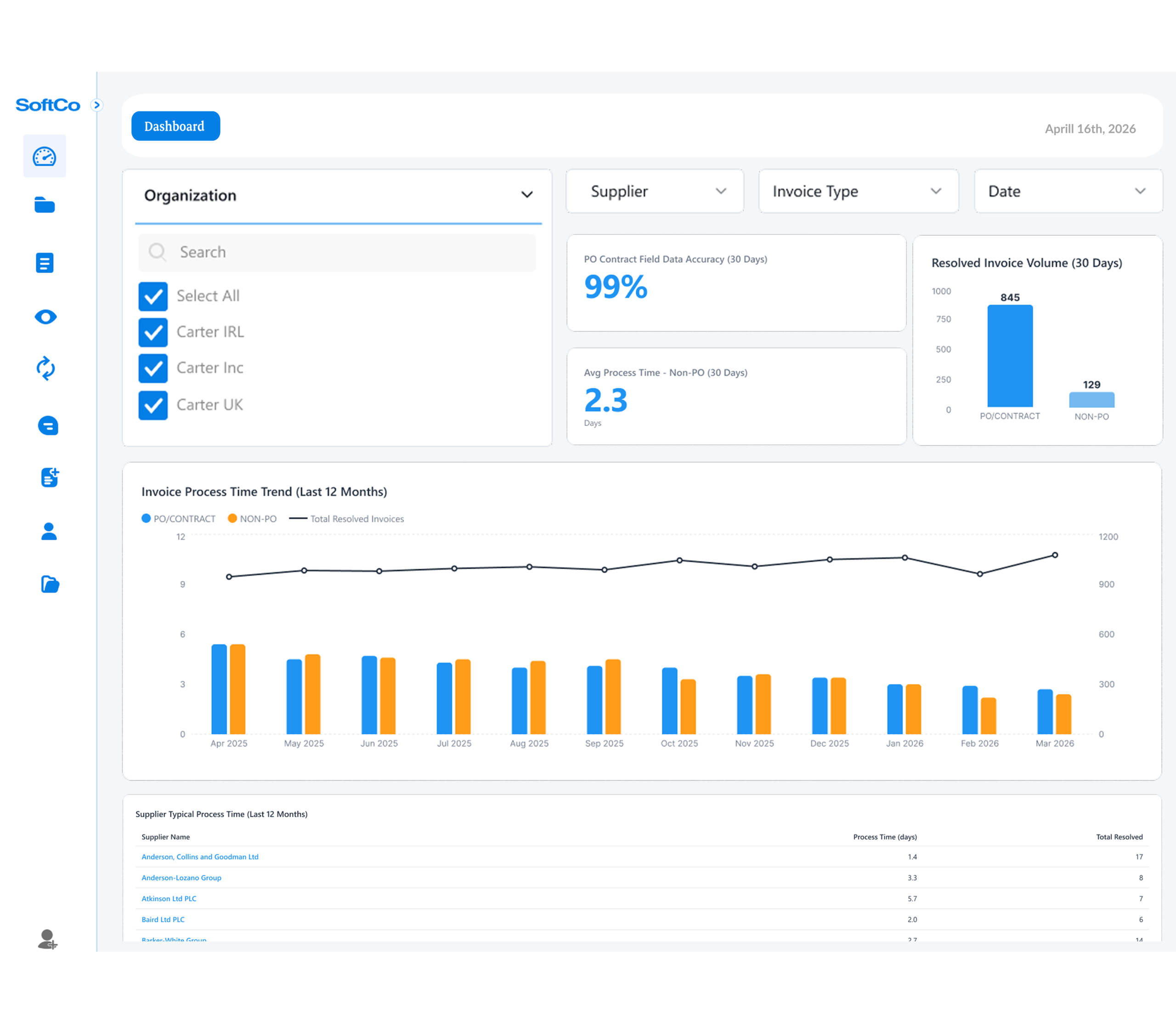Uncheck the Carter IRL checkbox
Image resolution: width=1176 pixels, height=1024 pixels.
click(153, 332)
